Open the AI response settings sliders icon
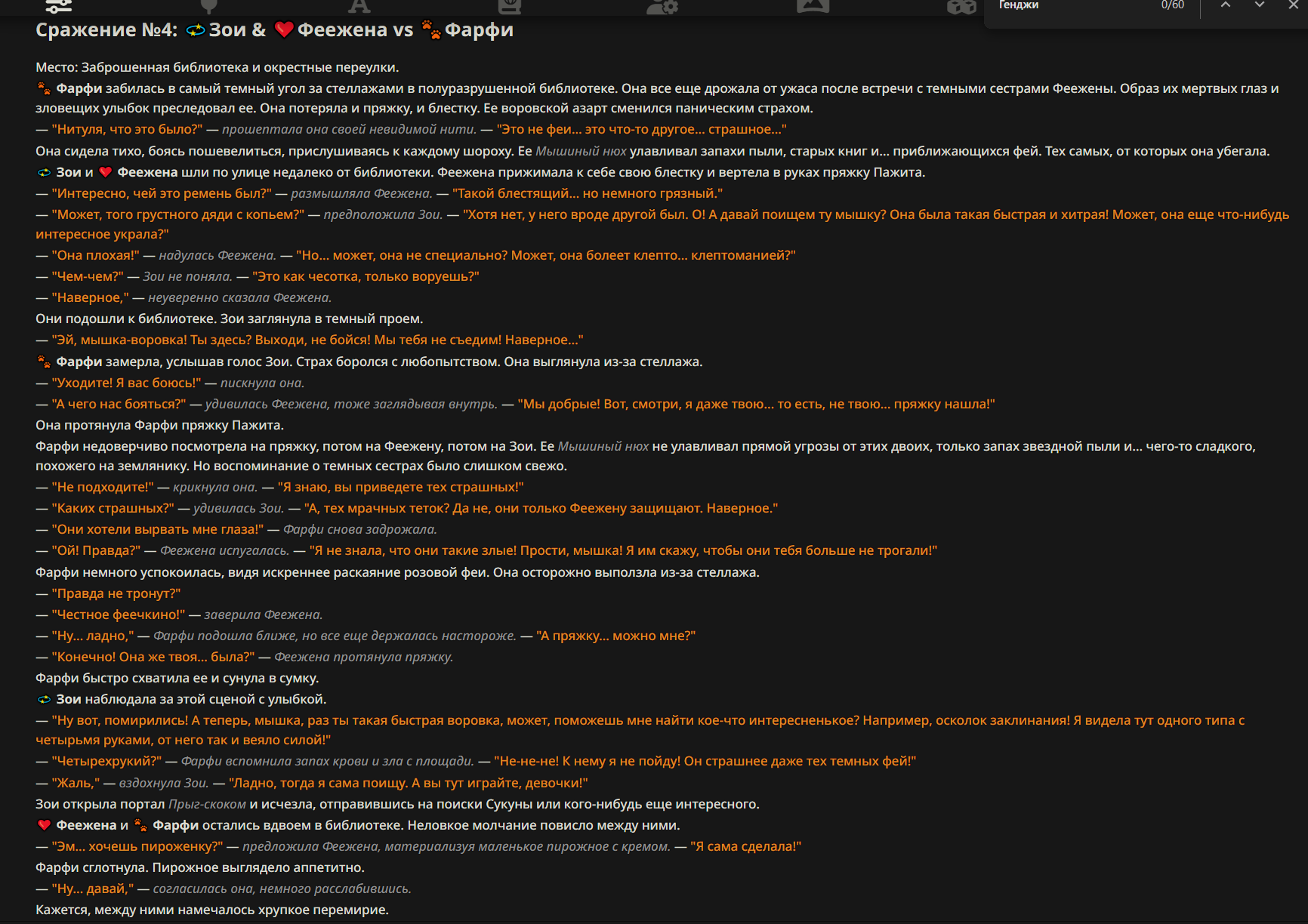The width and height of the screenshot is (1308, 924). click(58, 6)
